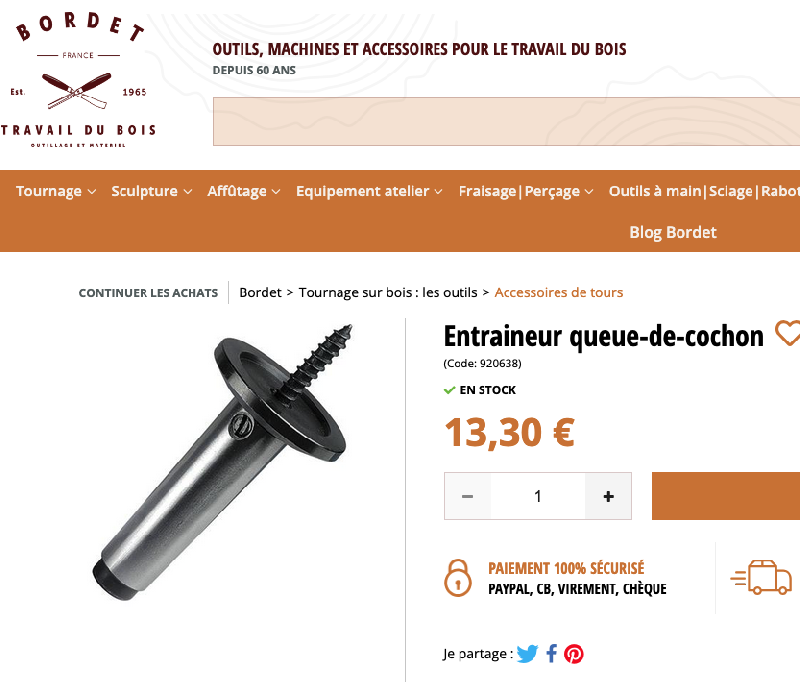Click the orange add-to-cart button
The image size is (800, 682).
click(726, 496)
